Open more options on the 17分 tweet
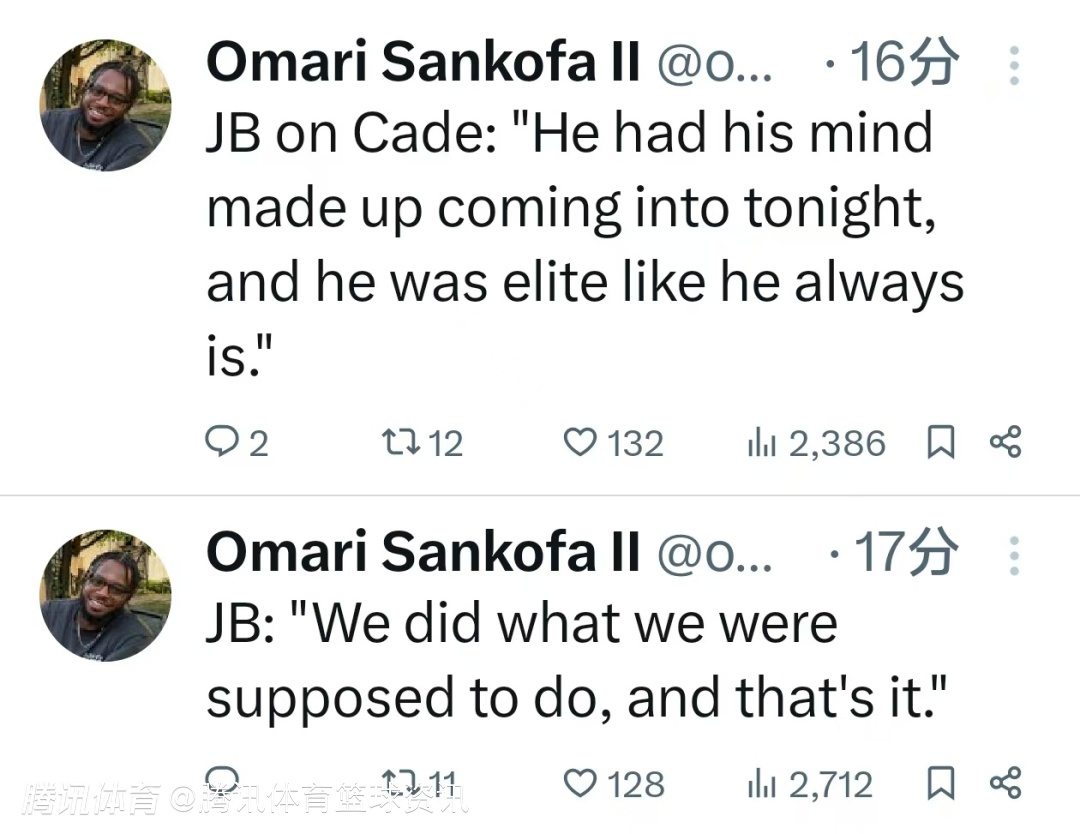The width and height of the screenshot is (1080, 834). [1013, 555]
